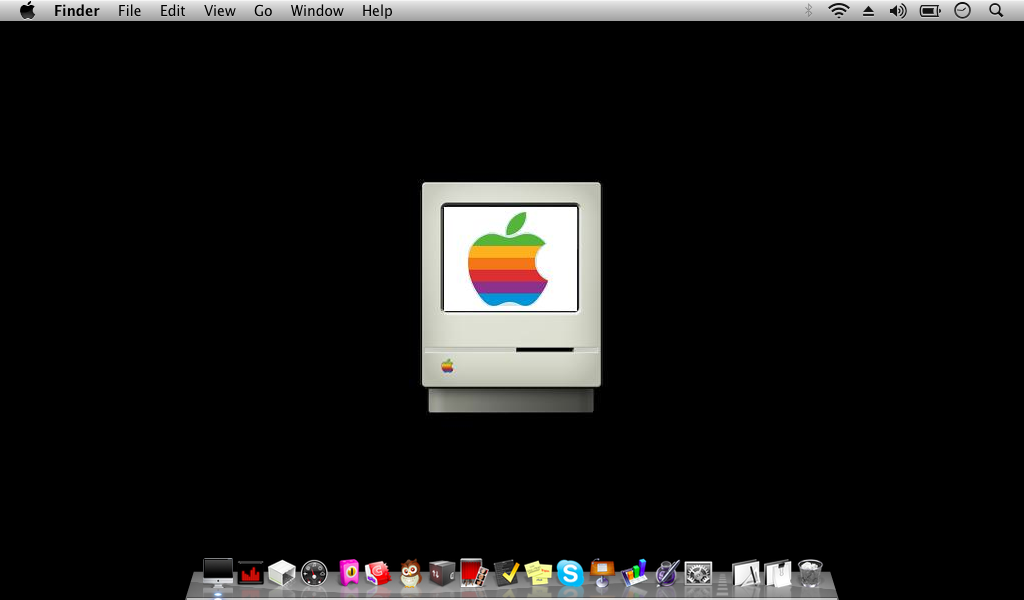Viewport: 1024px width, 600px height.
Task: Open the dark cube transfer app
Action: coord(441,573)
